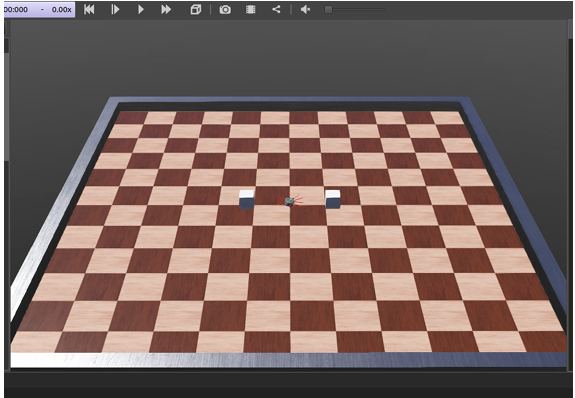Adjust the sound volume slider handle

point(329,10)
